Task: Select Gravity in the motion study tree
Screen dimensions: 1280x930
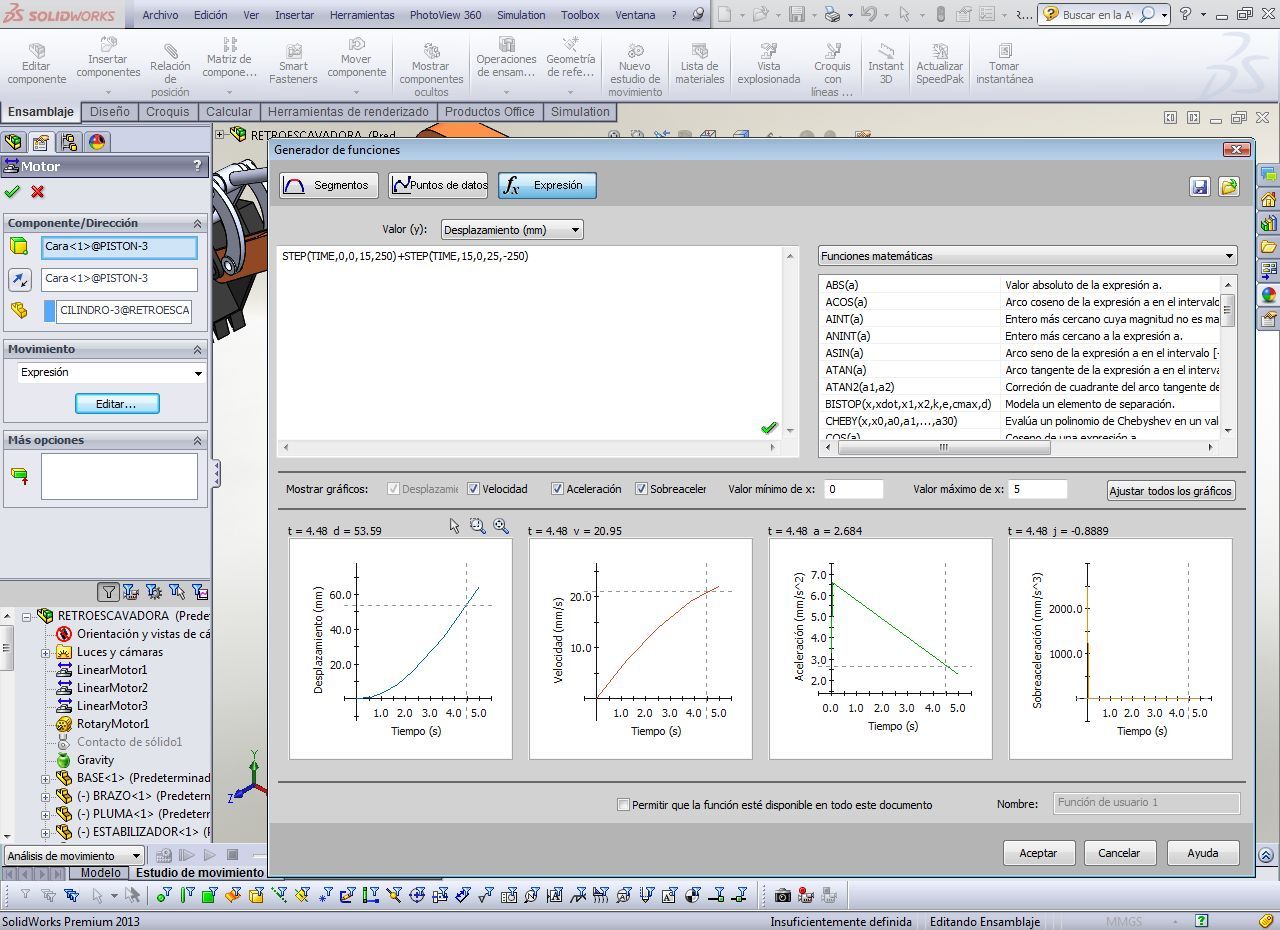Action: (95, 760)
